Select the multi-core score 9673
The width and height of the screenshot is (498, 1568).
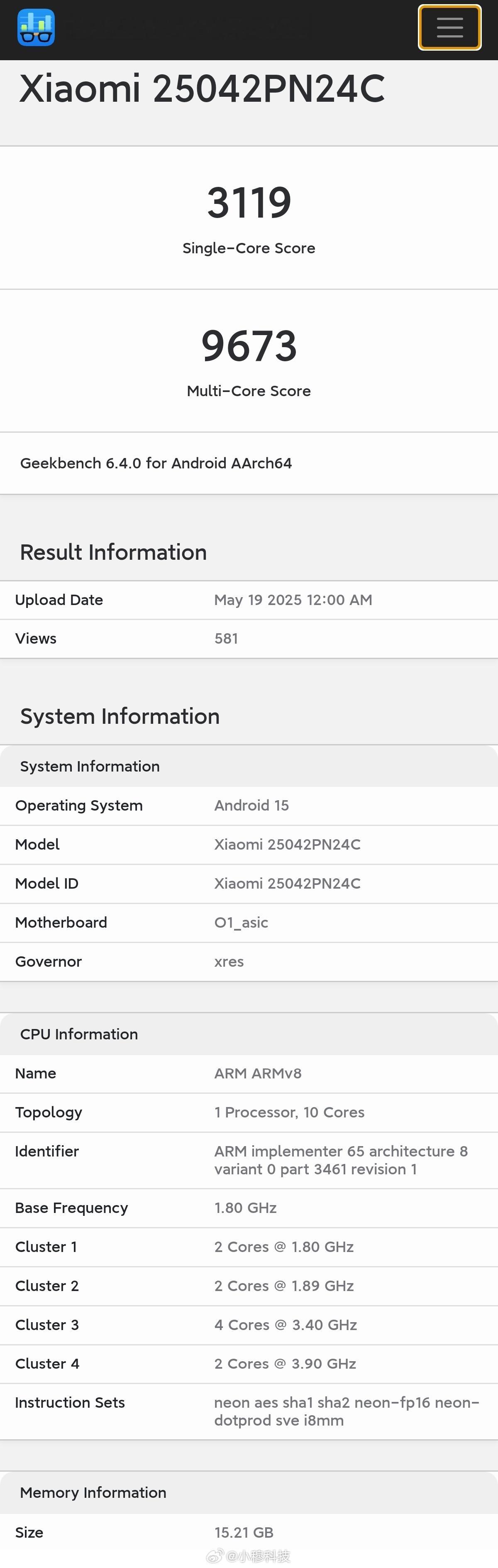pos(249,346)
